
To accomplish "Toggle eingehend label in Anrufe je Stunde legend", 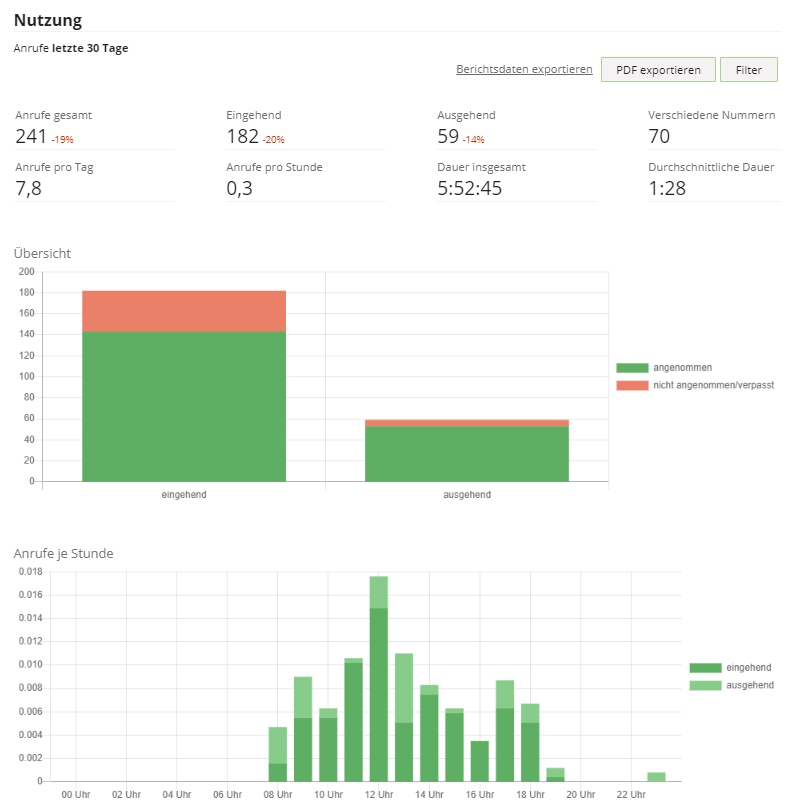I will tap(748, 667).
